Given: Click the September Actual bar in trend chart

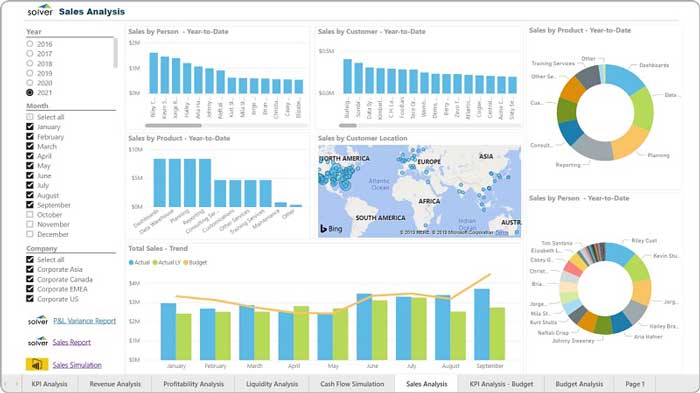Looking at the screenshot, I should (x=482, y=324).
